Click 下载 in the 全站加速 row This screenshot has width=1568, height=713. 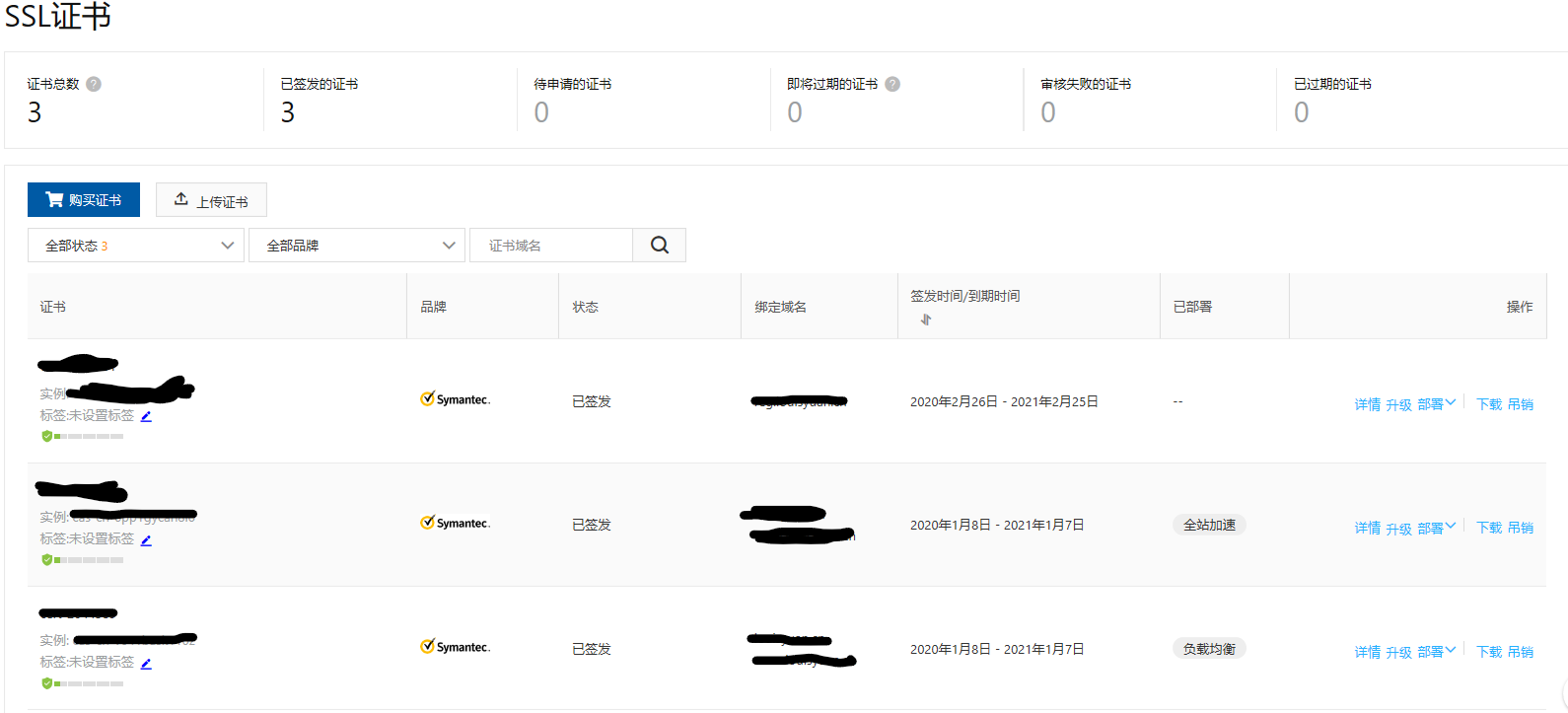coord(1489,528)
